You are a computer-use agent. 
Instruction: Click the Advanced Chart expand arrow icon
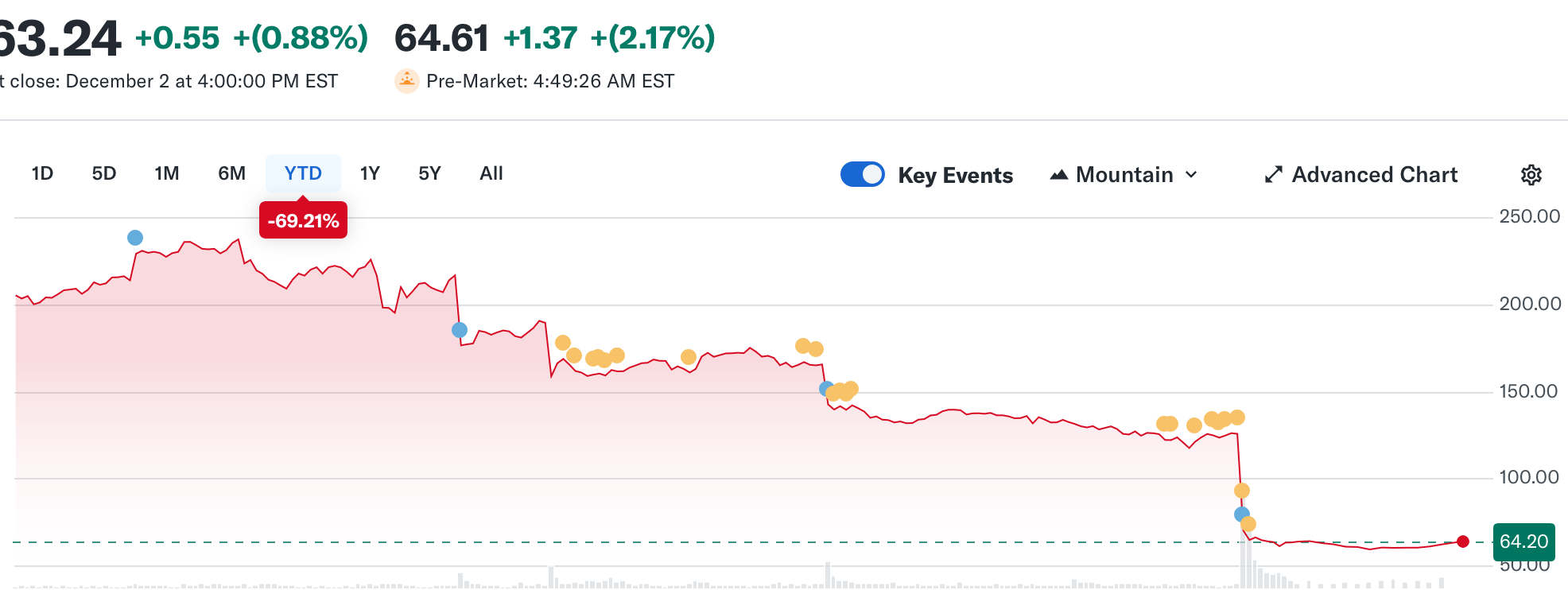(1274, 175)
